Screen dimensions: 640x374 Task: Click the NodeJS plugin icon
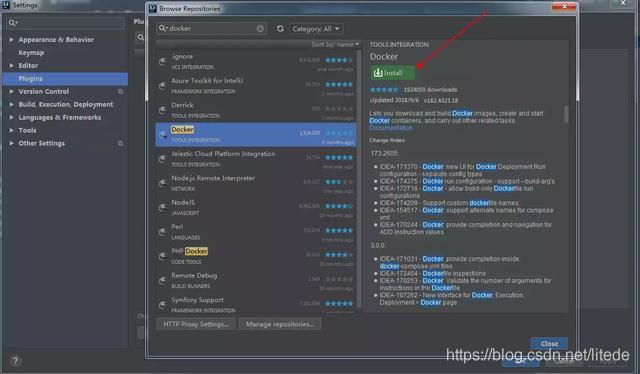pyautogui.click(x=162, y=207)
